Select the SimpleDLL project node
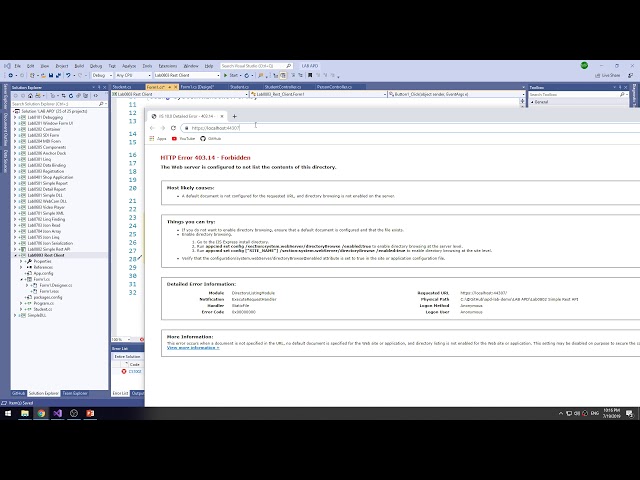The width and height of the screenshot is (640, 480). point(37,316)
